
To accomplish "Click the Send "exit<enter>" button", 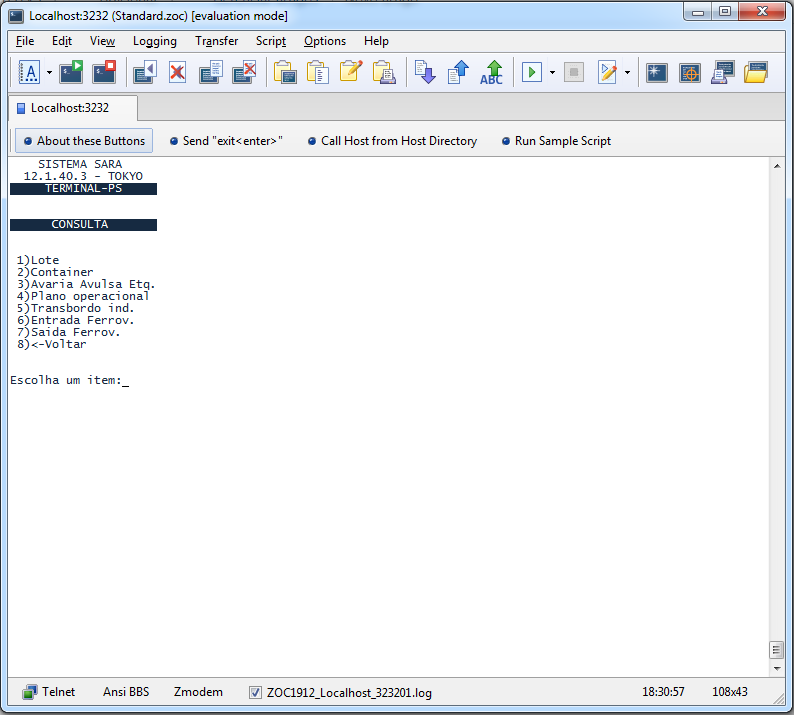I will 226,141.
